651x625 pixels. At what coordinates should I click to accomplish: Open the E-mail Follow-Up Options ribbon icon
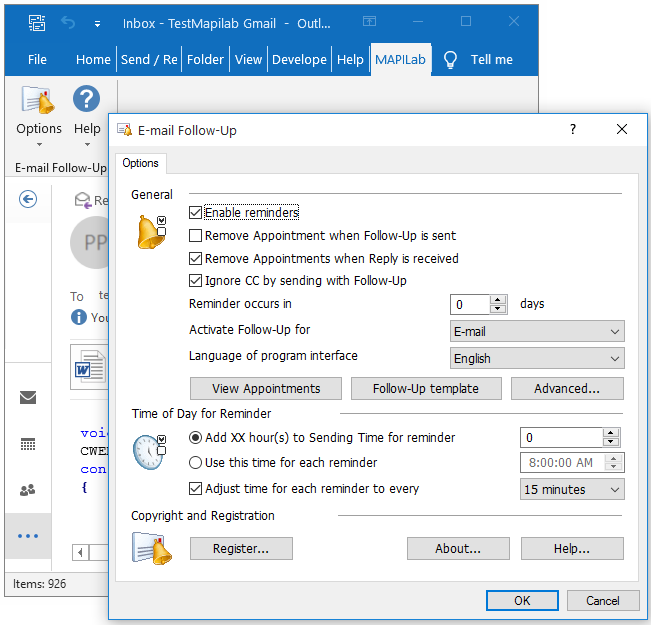(38, 100)
